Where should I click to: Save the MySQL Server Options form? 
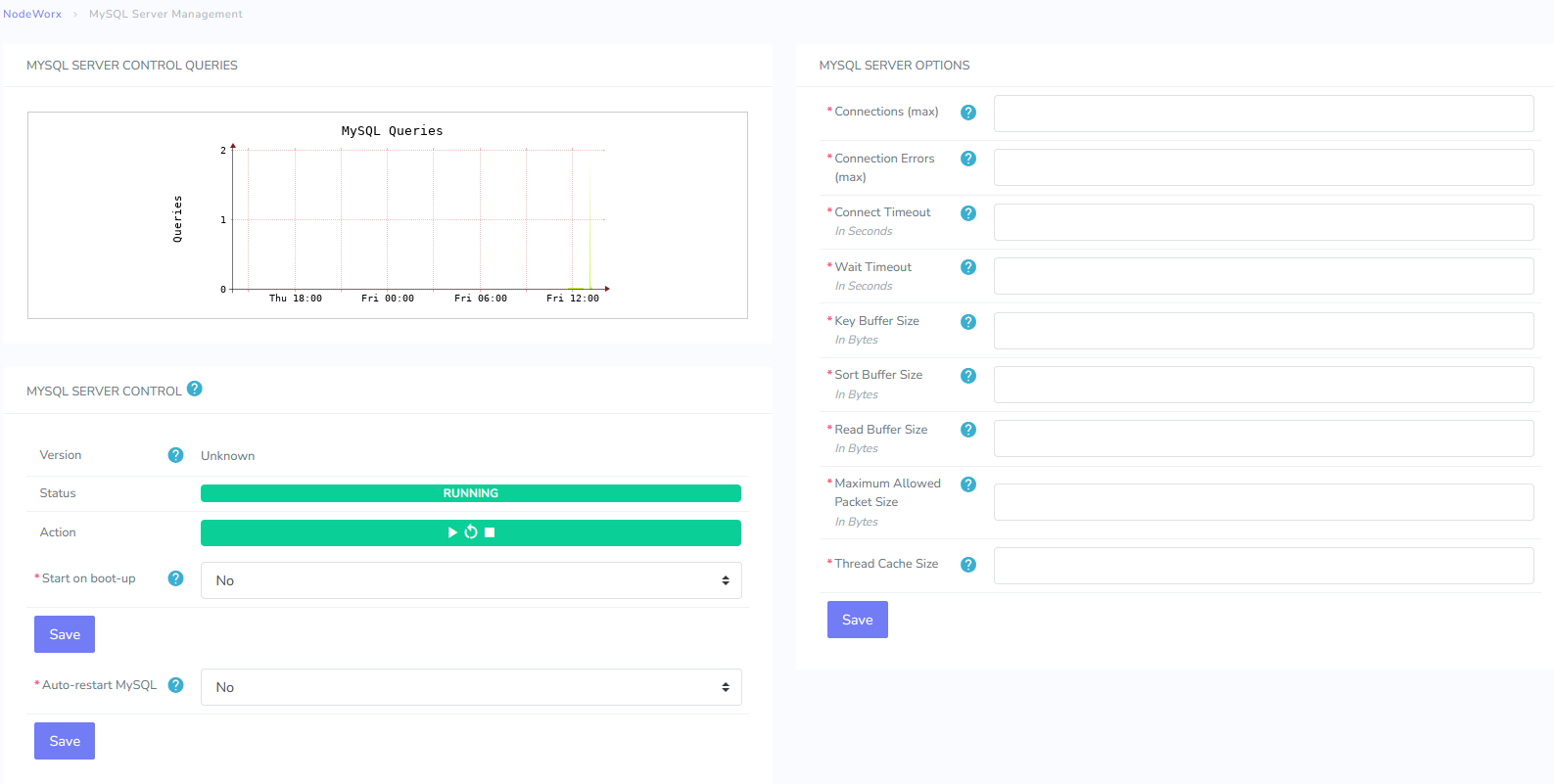[x=858, y=620]
